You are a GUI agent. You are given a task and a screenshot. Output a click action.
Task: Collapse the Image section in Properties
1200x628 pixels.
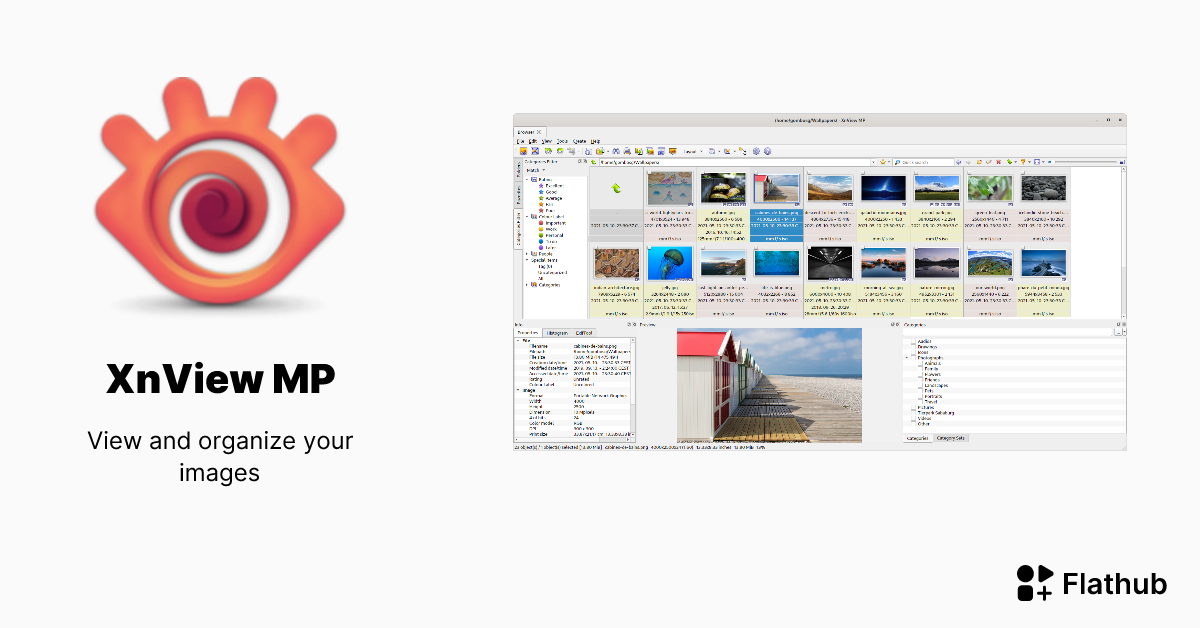pyautogui.click(x=518, y=390)
